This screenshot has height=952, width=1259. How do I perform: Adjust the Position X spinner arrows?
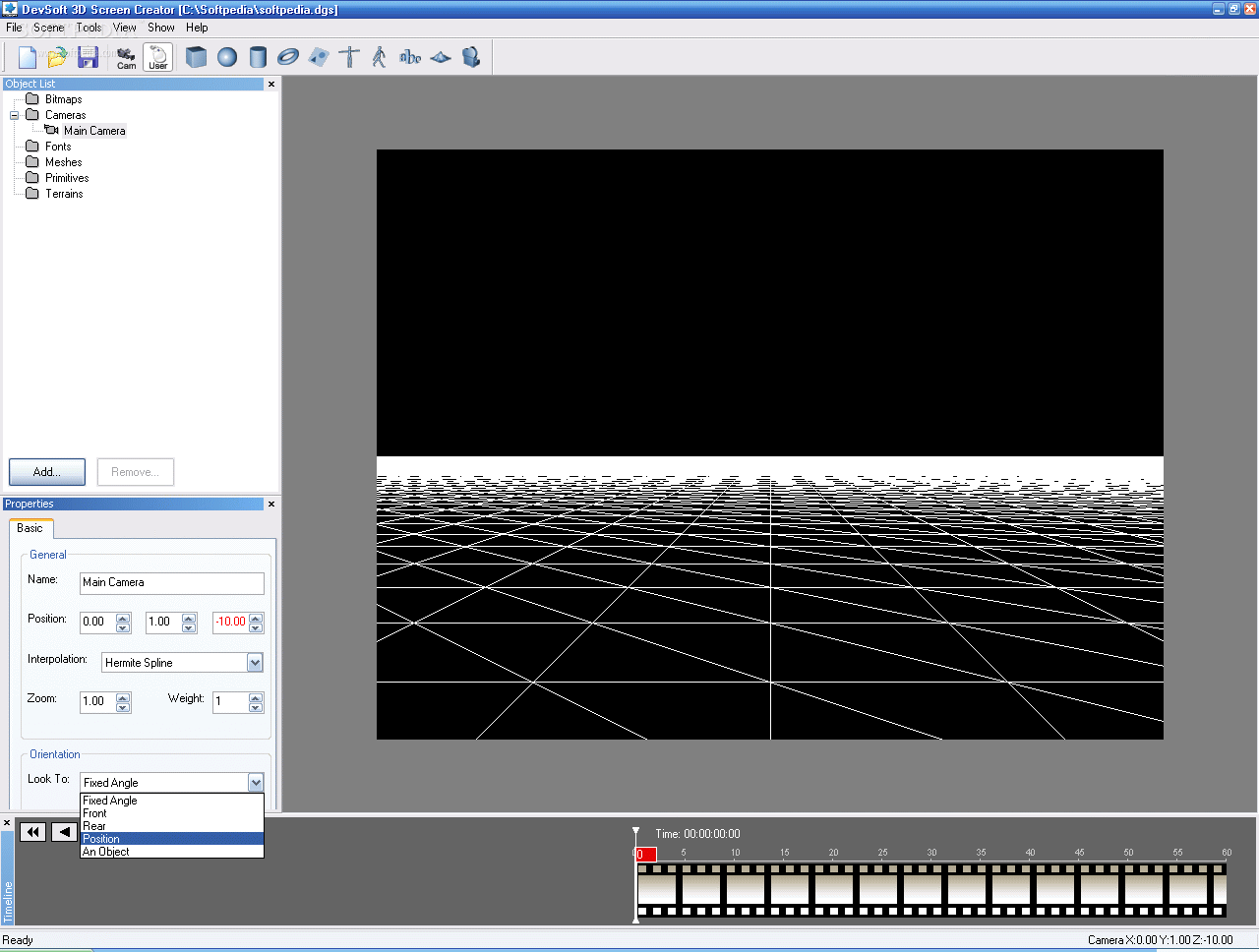123,623
